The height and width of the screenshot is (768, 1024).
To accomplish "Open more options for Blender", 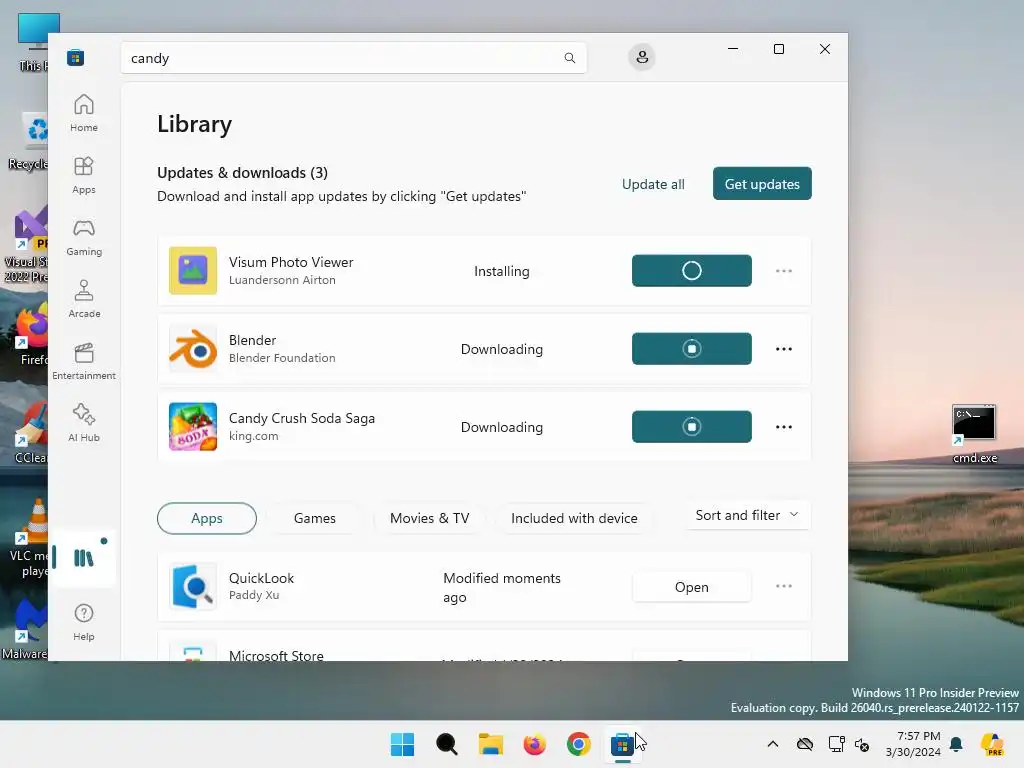I will [x=784, y=349].
